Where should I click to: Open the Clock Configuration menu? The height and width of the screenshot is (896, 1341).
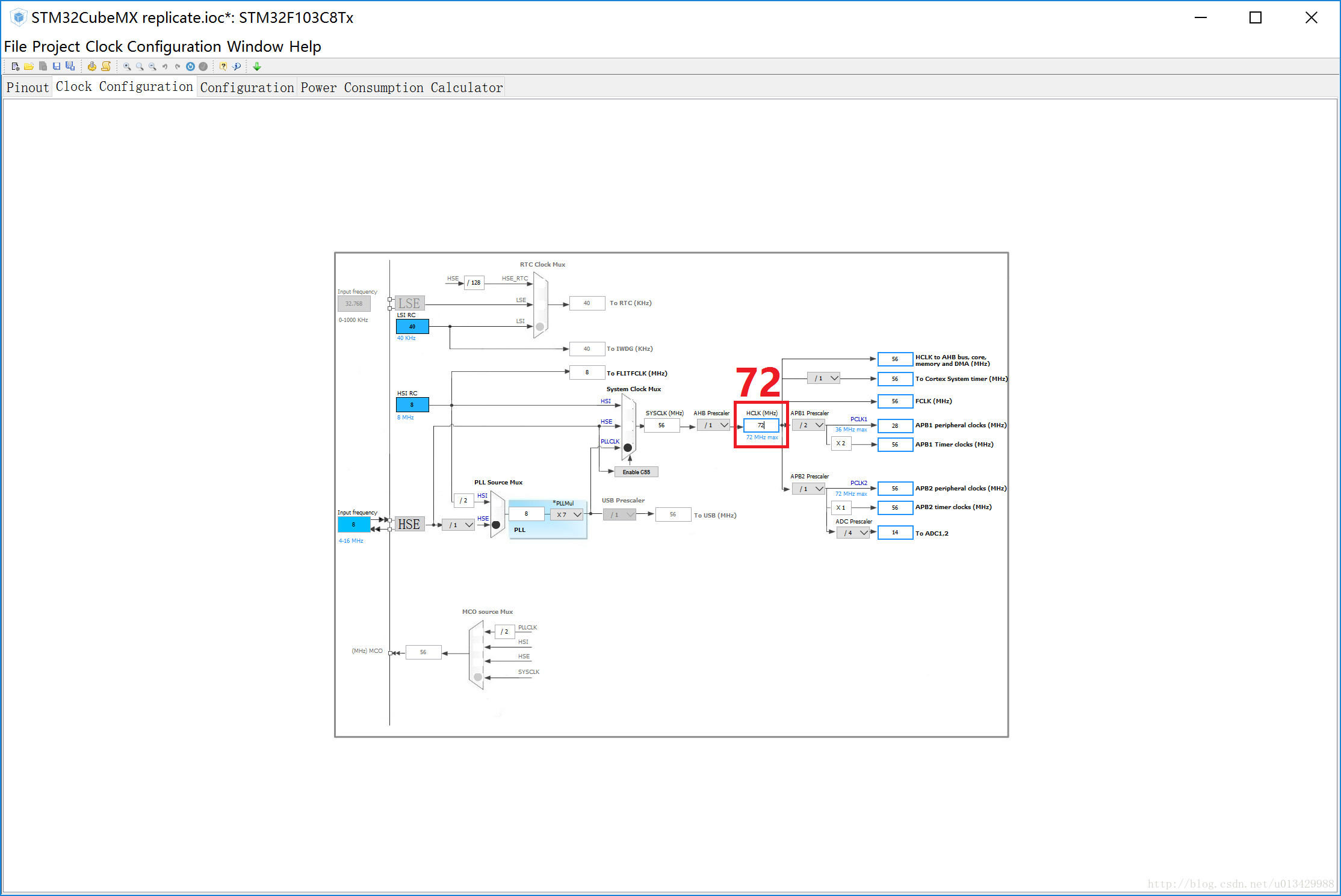[153, 46]
